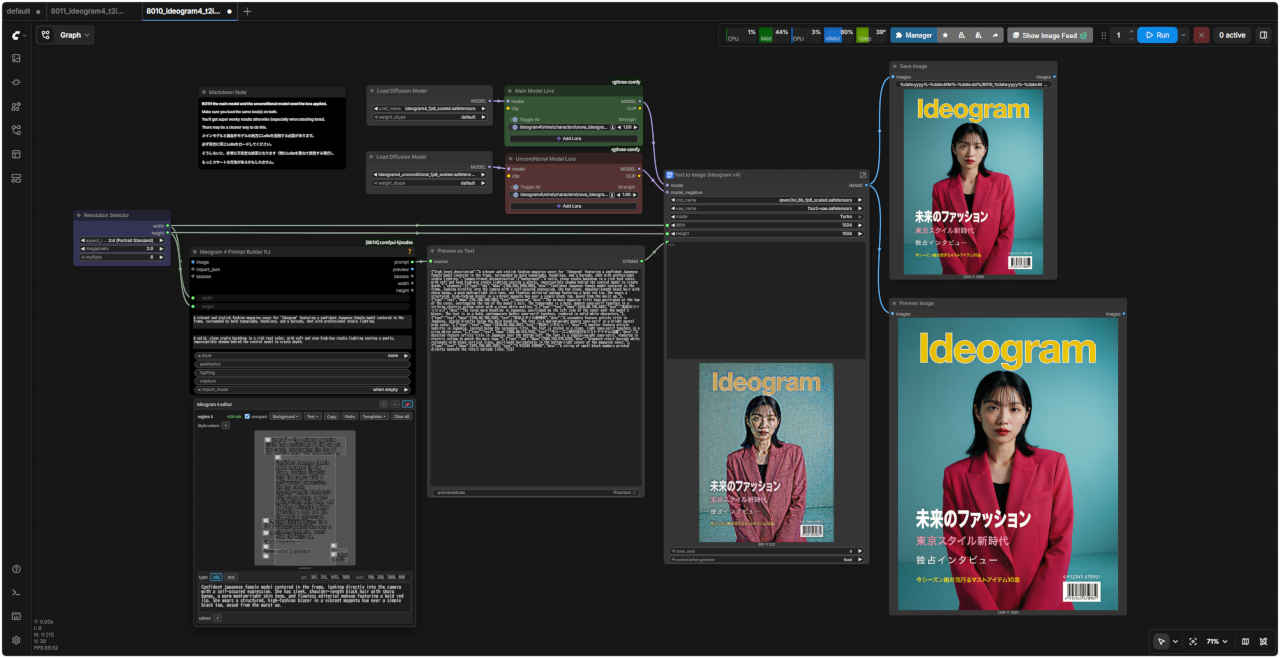Image resolution: width=1280 pixels, height=658 pixels.
Task: Open the Model Library sidebar icon
Action: pos(16,106)
